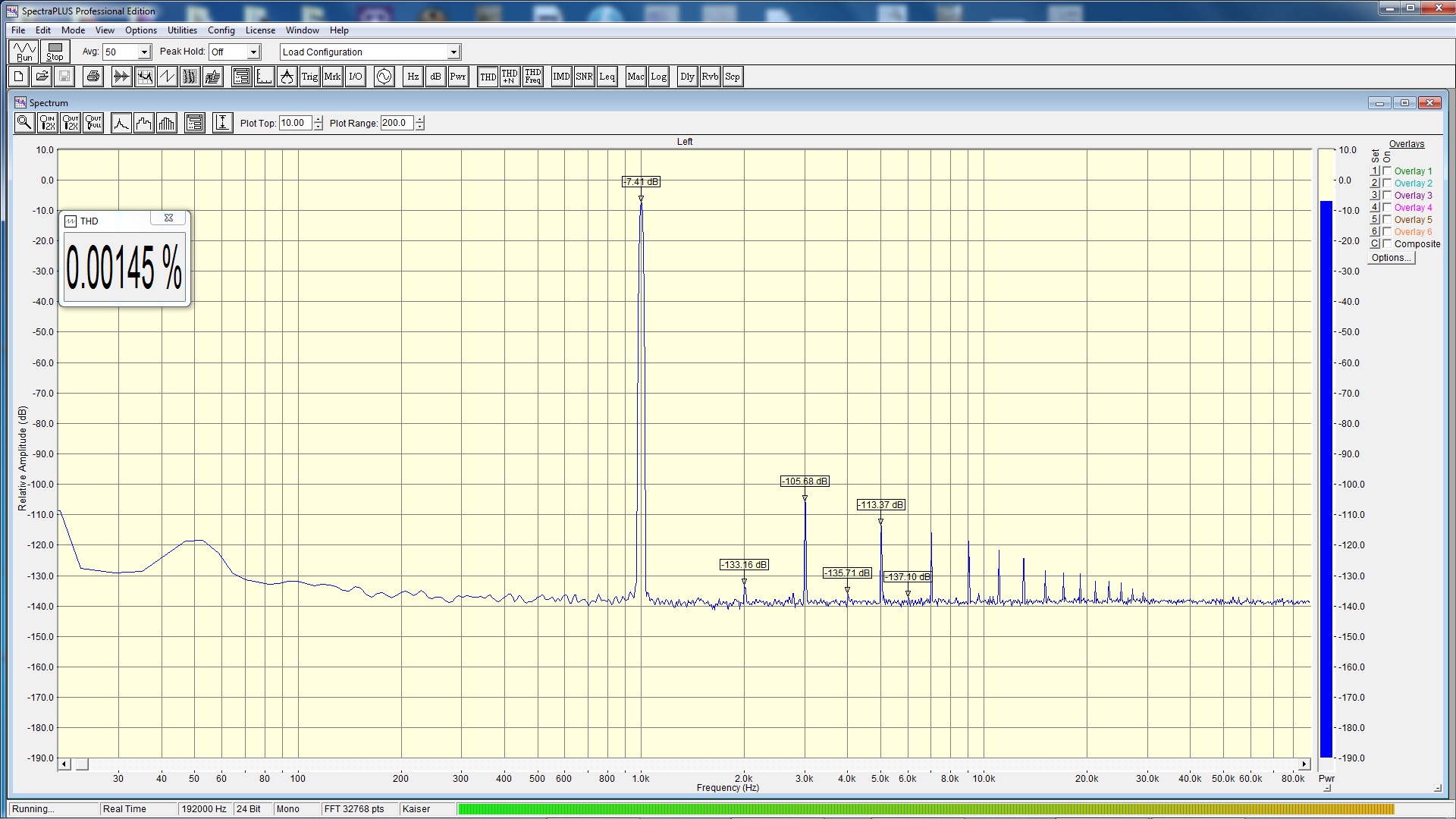Expand the Avg count dropdown
Image resolution: width=1456 pixels, height=819 pixels.
click(144, 52)
